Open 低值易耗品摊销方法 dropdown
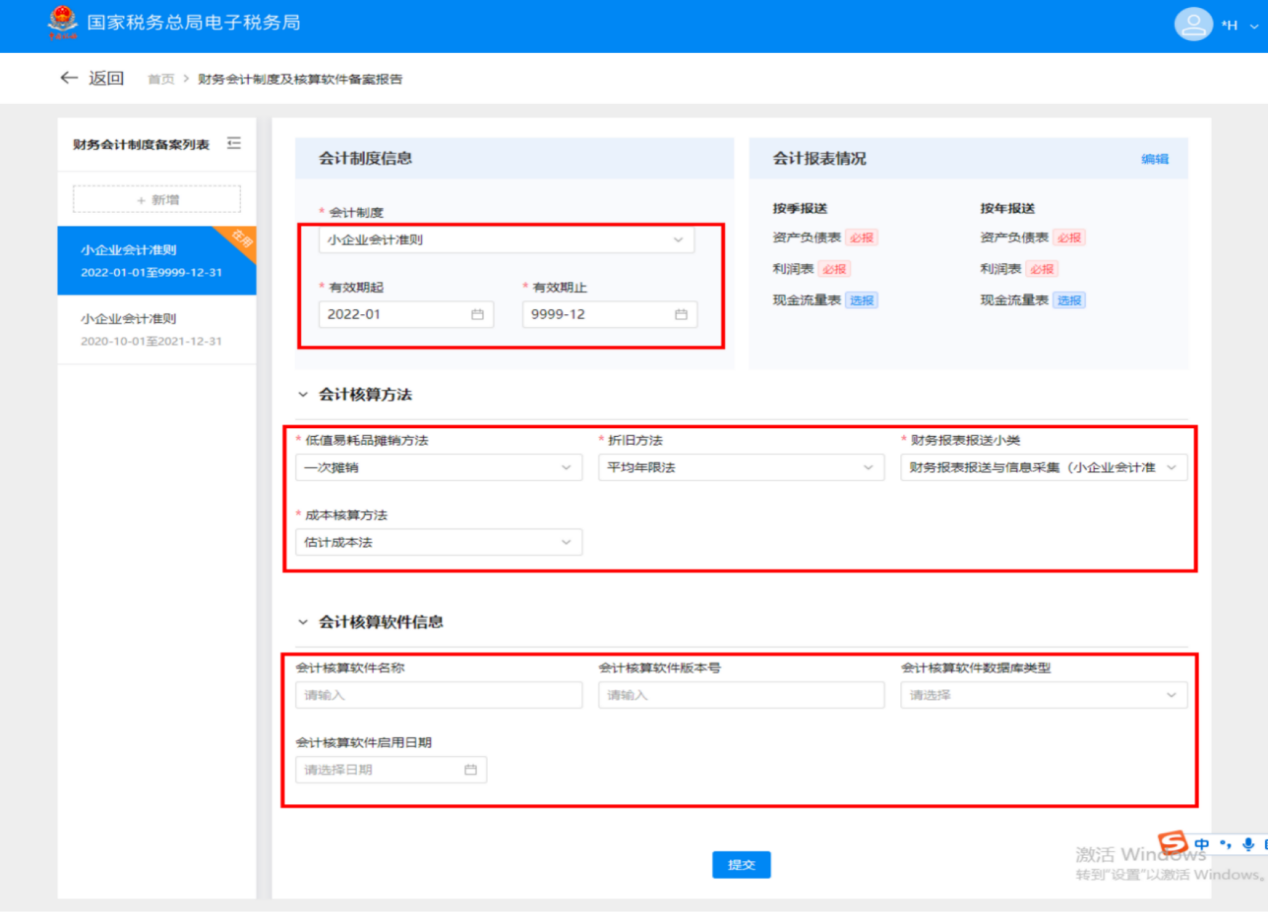The height and width of the screenshot is (913, 1268). pos(439,467)
